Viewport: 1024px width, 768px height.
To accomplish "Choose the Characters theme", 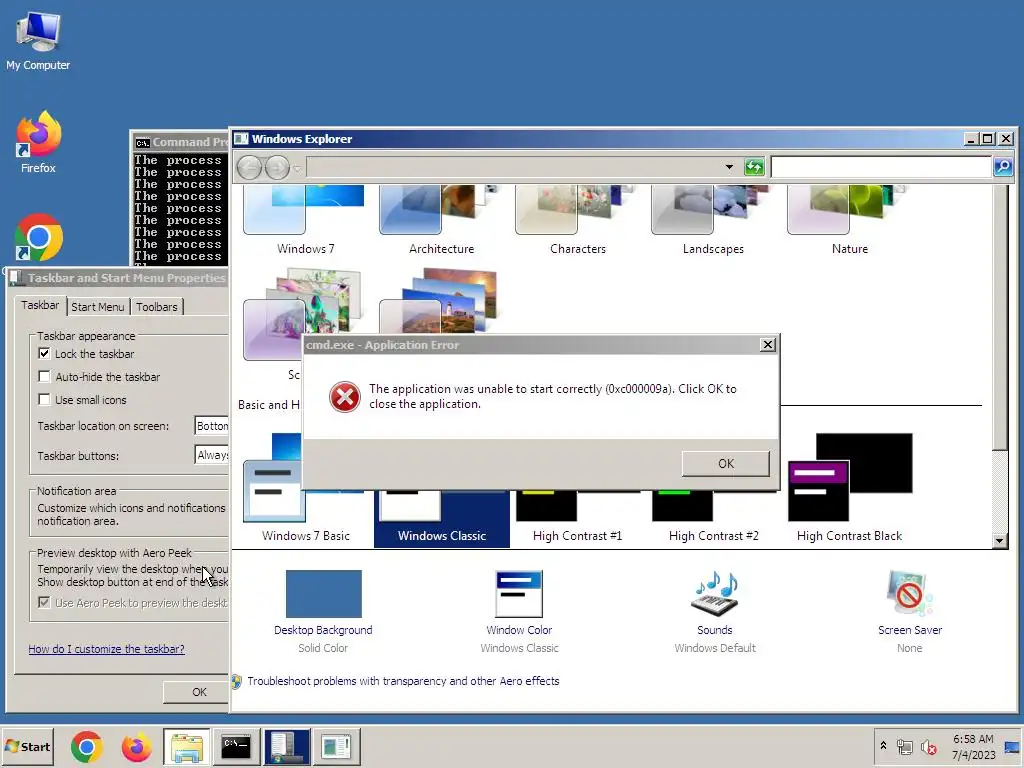I will (x=577, y=220).
